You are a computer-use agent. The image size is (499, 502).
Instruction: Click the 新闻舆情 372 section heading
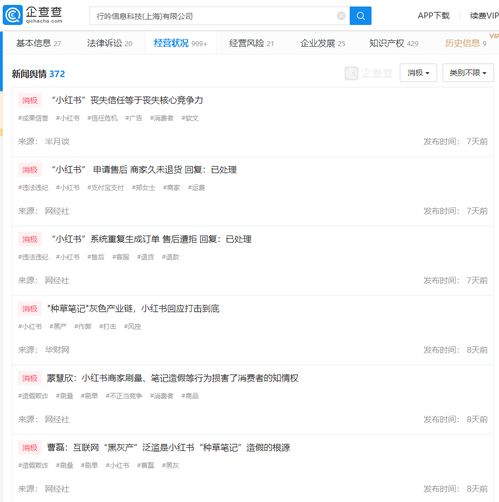point(38,74)
